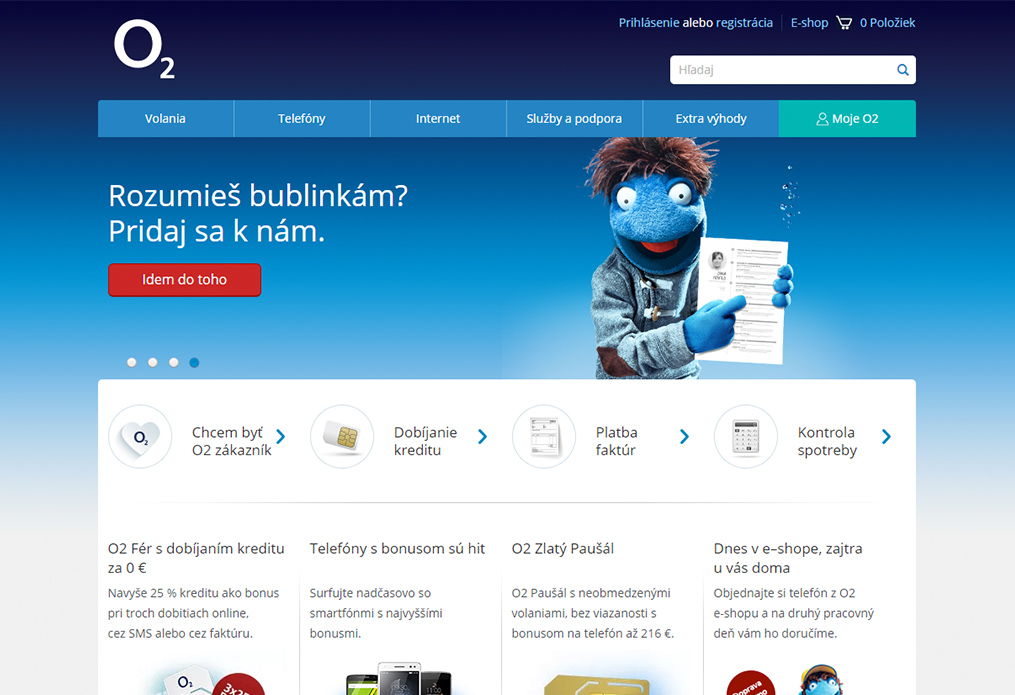This screenshot has width=1015, height=695.
Task: Click heading Dnes v e-shope, zajtra u vás doma
Action: (788, 558)
